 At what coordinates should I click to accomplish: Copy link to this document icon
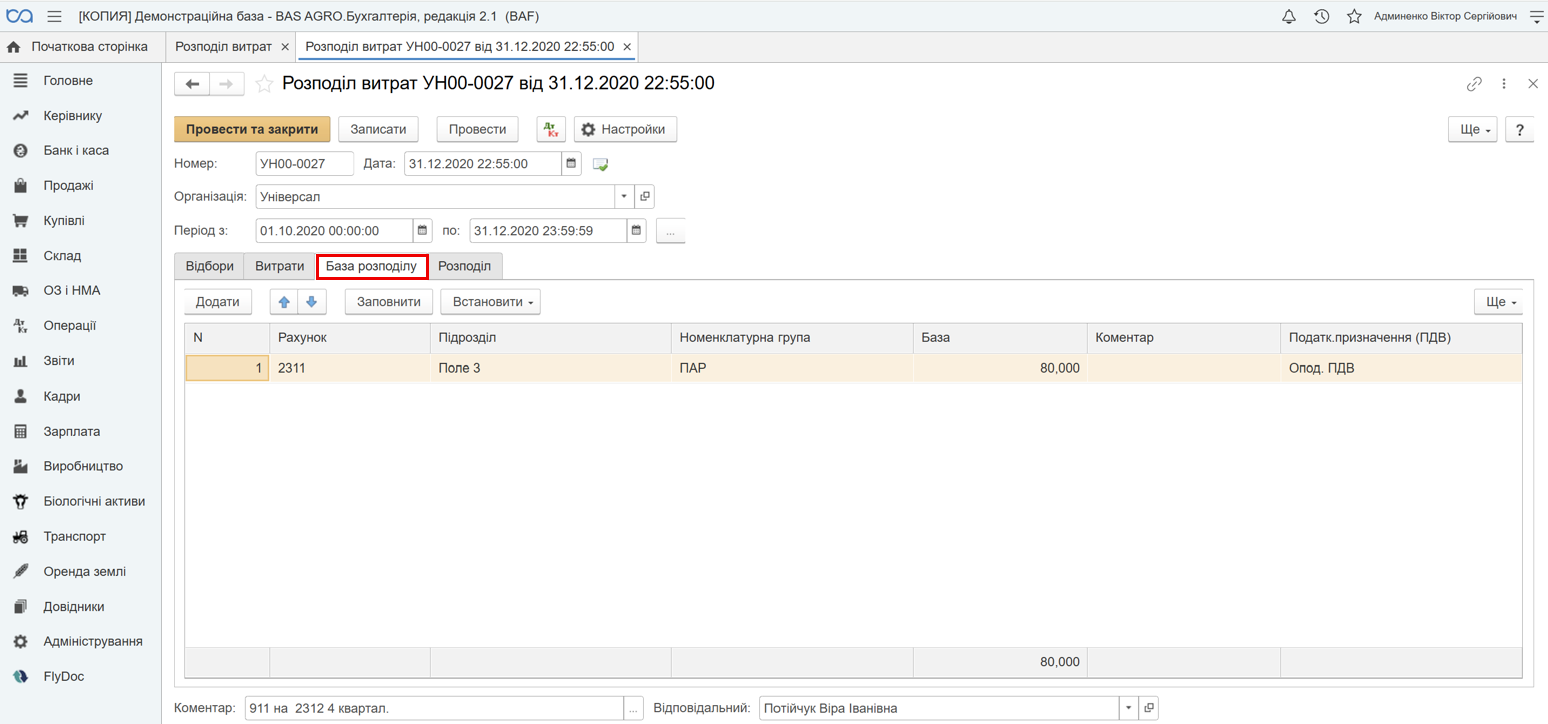1474,84
